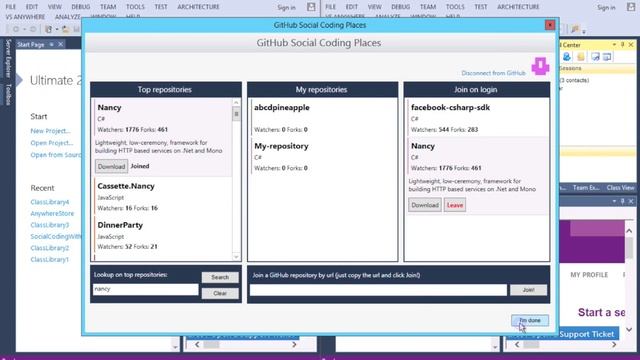Open recent project AnywhereStore

[52, 213]
